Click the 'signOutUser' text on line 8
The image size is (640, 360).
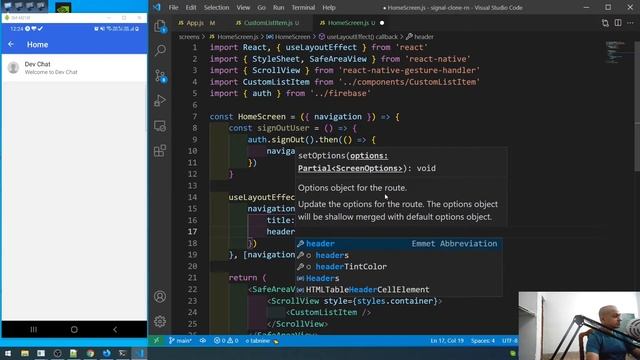pos(283,128)
